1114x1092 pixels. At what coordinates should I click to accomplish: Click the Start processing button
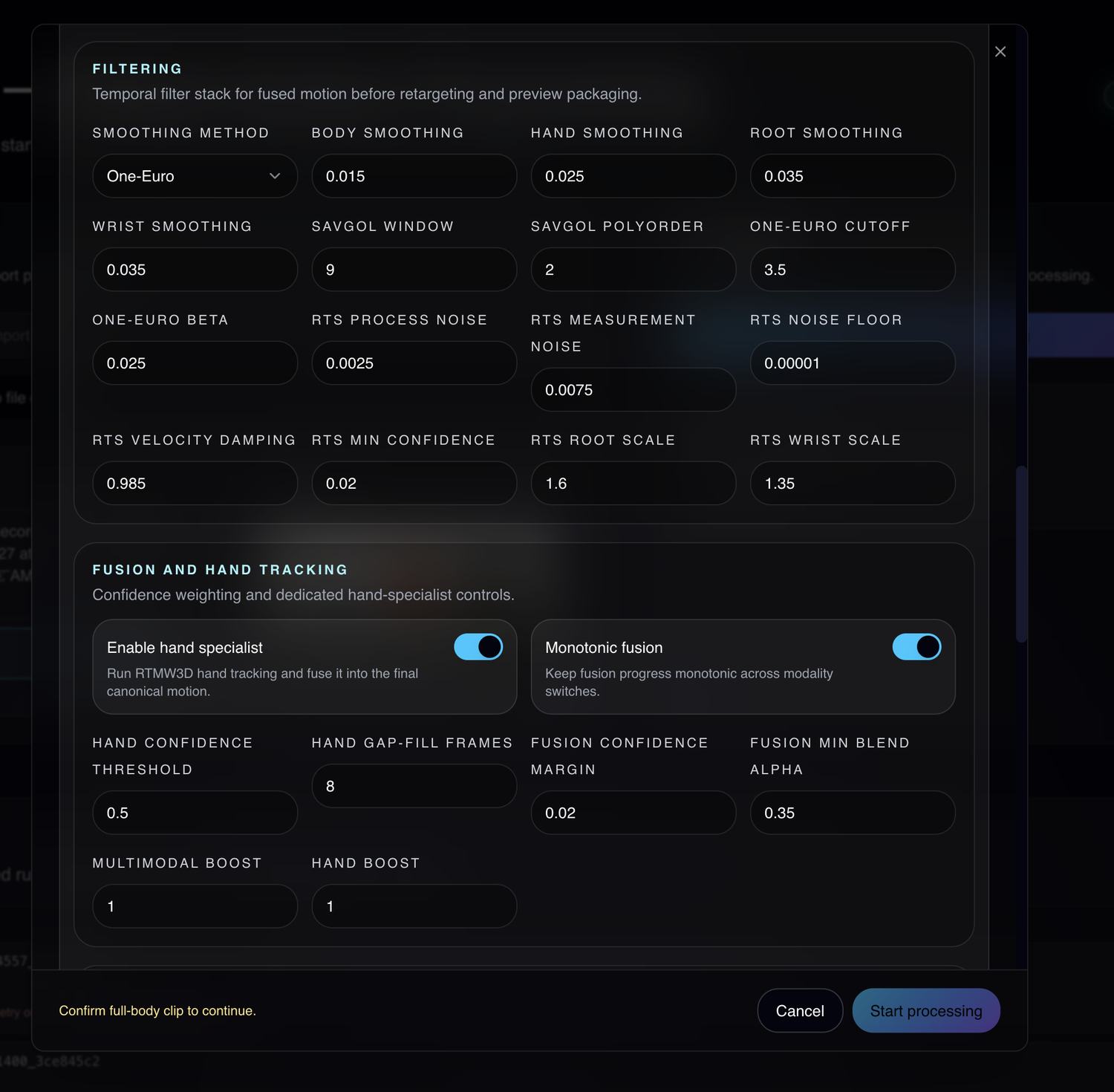926,1010
